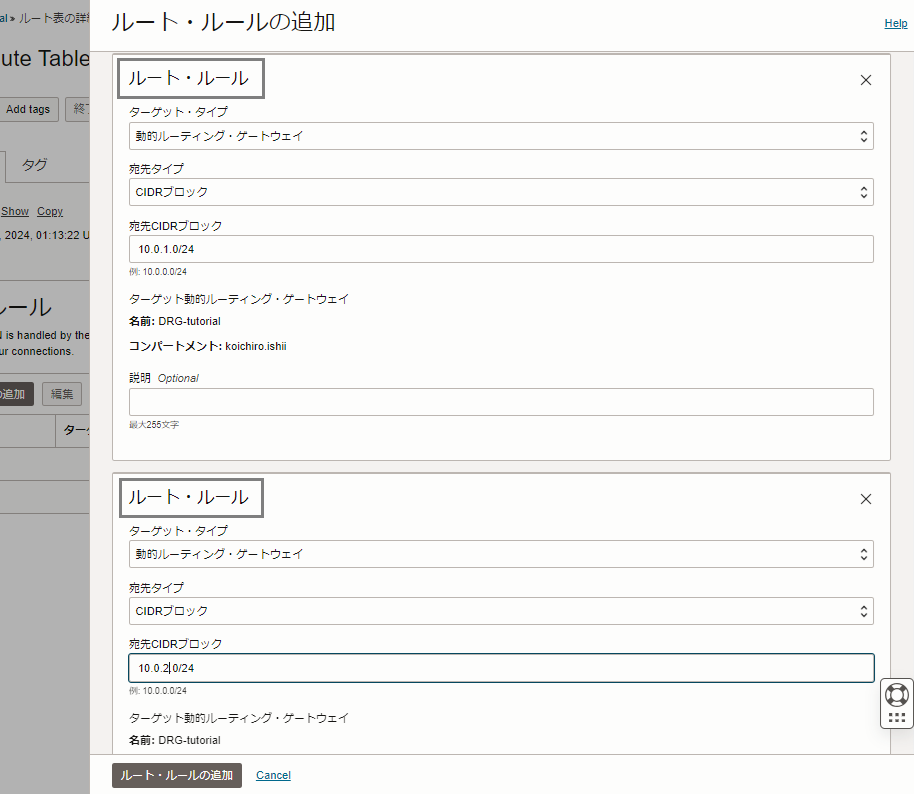The height and width of the screenshot is (794, 914).
Task: Open the Oracle support life-ring widget
Action: (x=895, y=695)
